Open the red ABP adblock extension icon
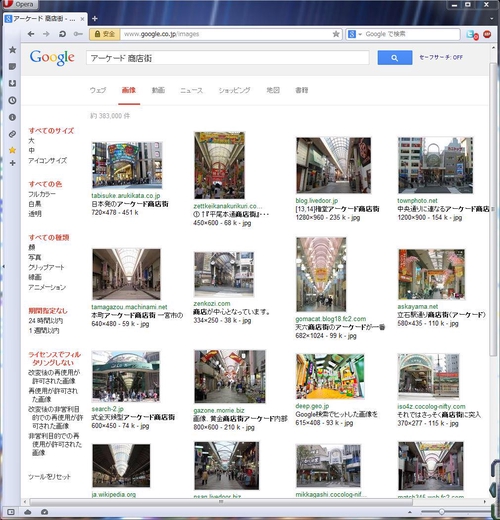This screenshot has width=500, height=520. [487, 34]
